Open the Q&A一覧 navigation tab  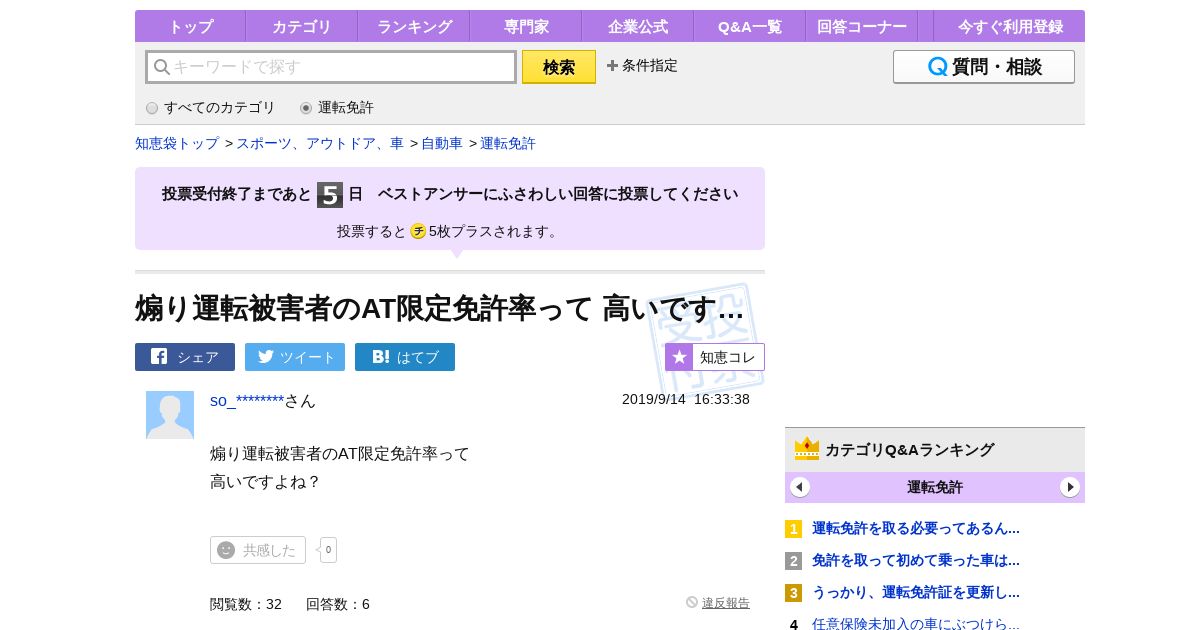tap(750, 26)
